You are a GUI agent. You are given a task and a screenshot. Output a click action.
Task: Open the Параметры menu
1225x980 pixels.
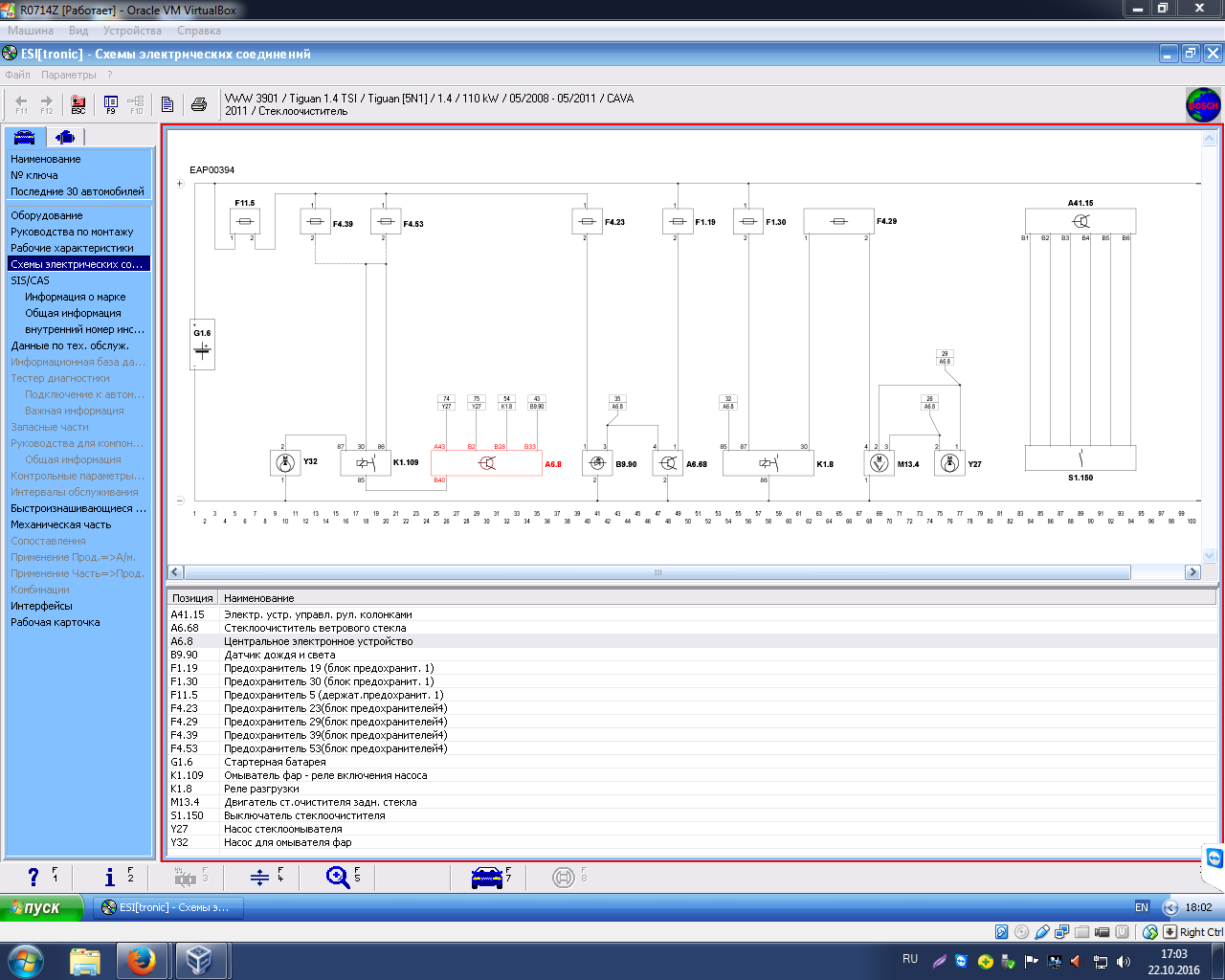[69, 75]
